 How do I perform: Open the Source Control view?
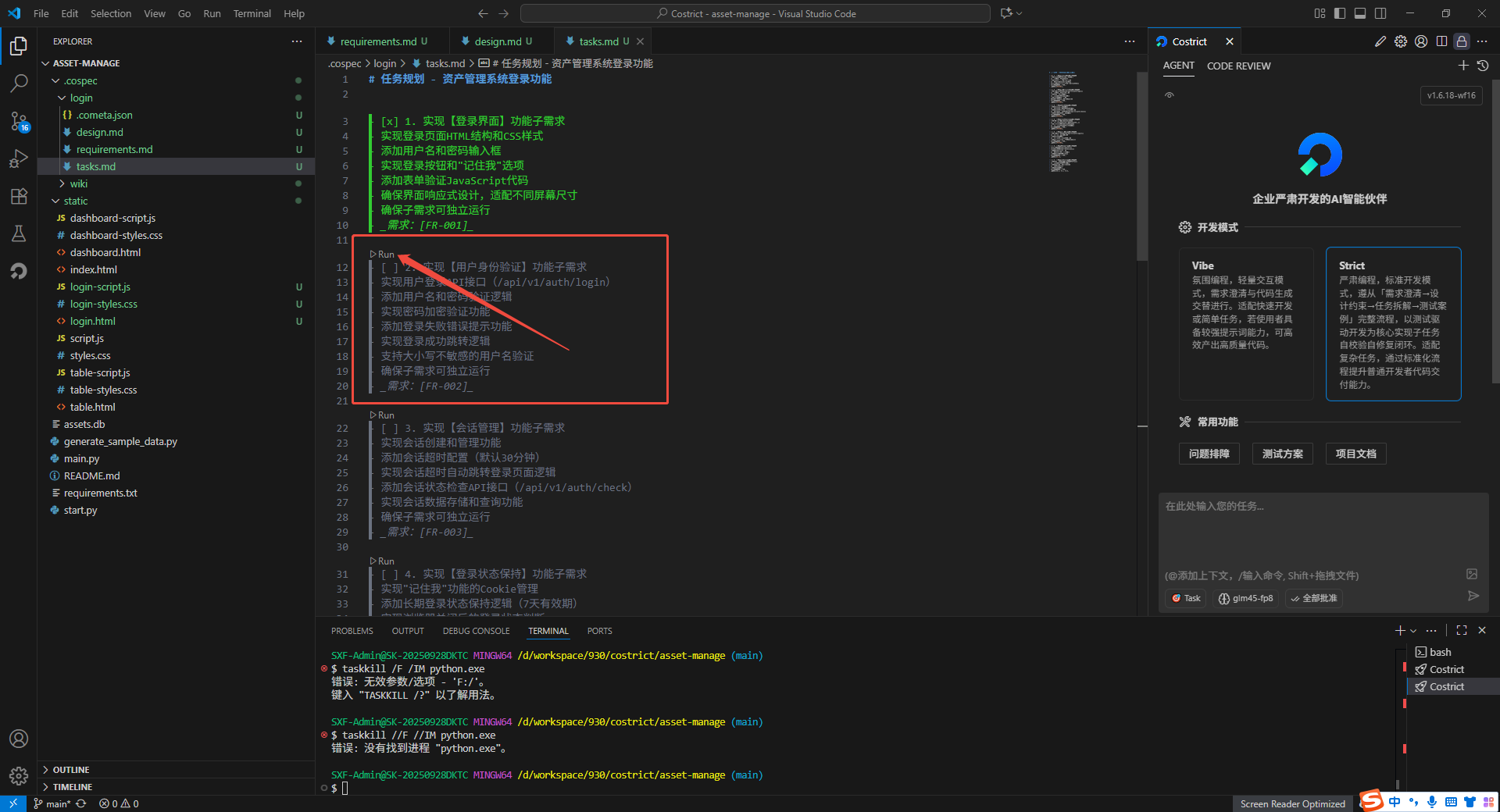(x=19, y=121)
